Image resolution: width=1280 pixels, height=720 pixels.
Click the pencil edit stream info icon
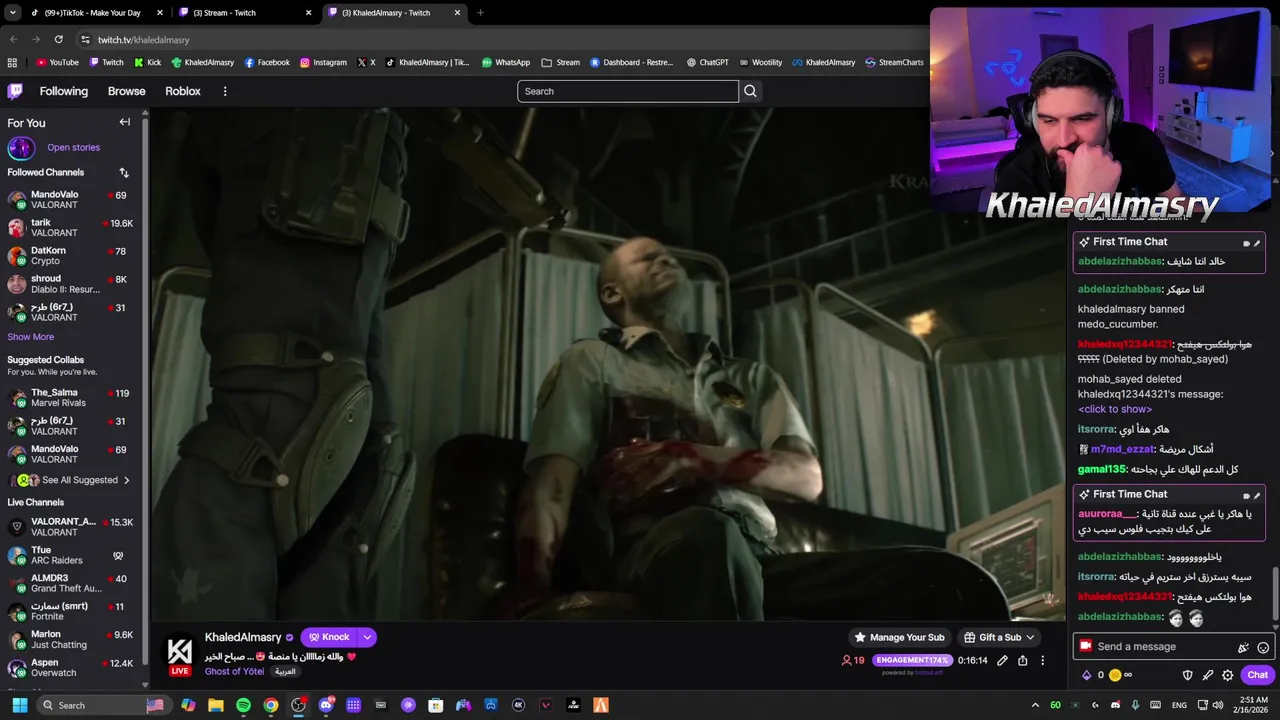pyautogui.click(x=1002, y=660)
